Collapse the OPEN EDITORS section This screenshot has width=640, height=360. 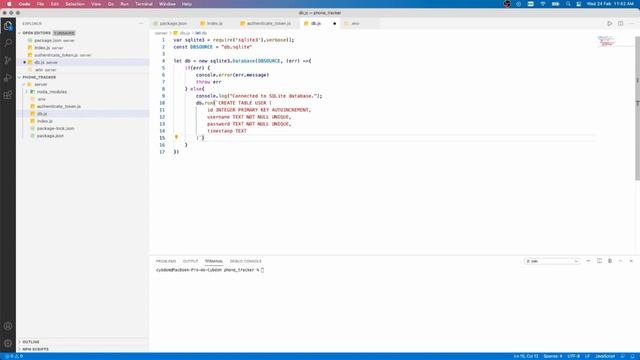tap(37, 33)
